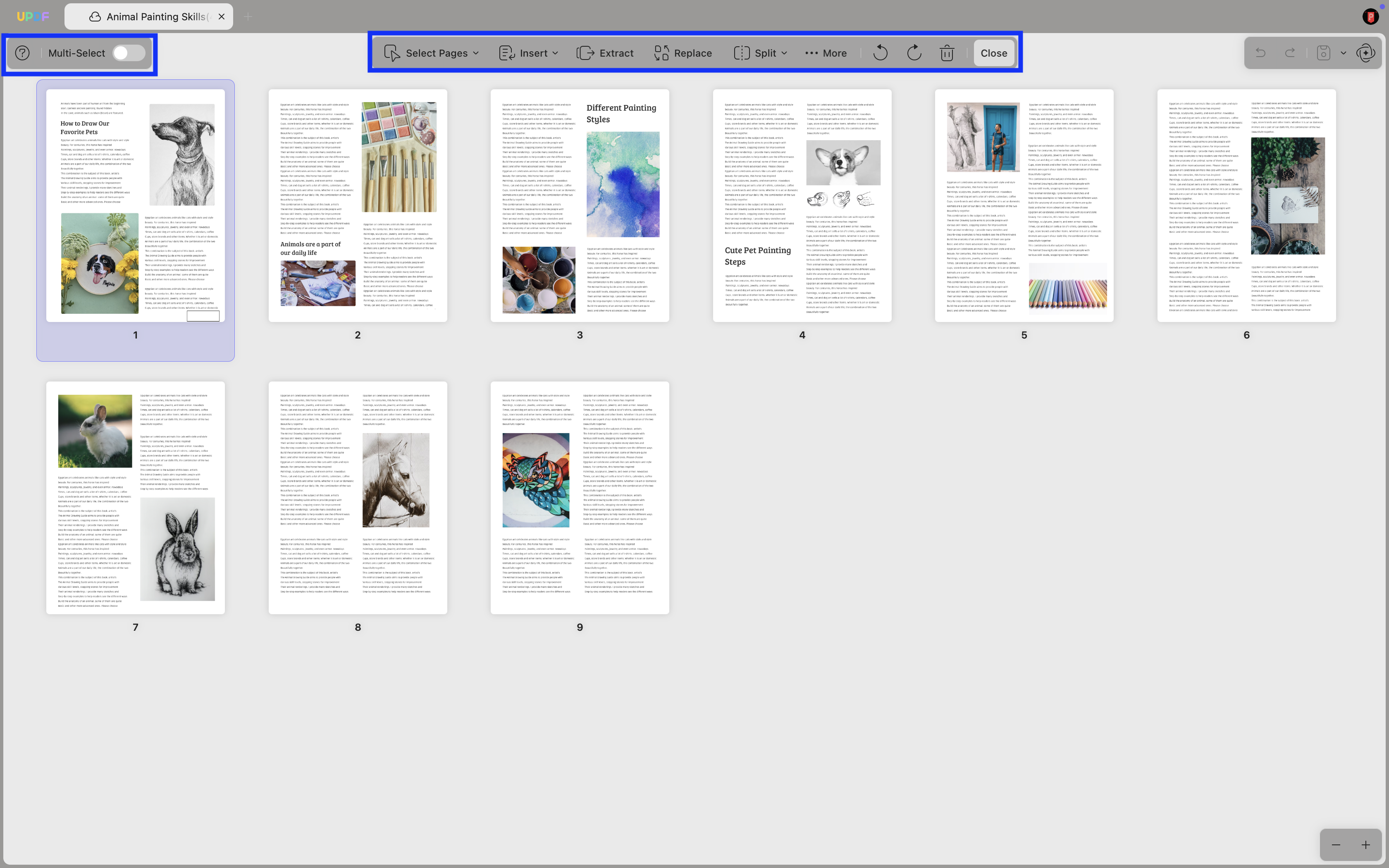This screenshot has height=868, width=1389.
Task: Select the Animal Painting Skills tab
Action: (x=149, y=17)
